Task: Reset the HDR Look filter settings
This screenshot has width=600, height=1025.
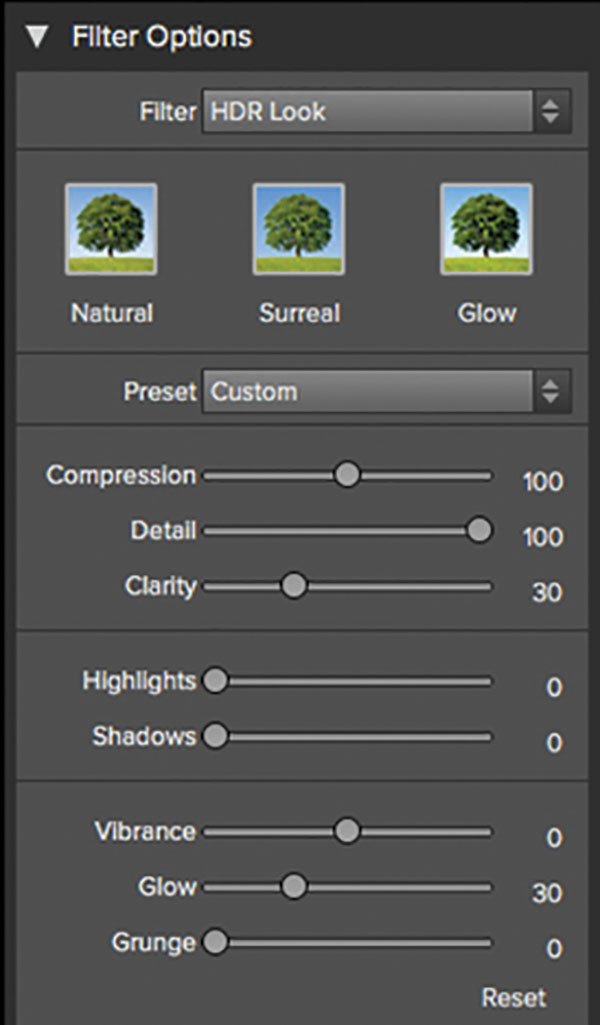Action: click(x=514, y=998)
